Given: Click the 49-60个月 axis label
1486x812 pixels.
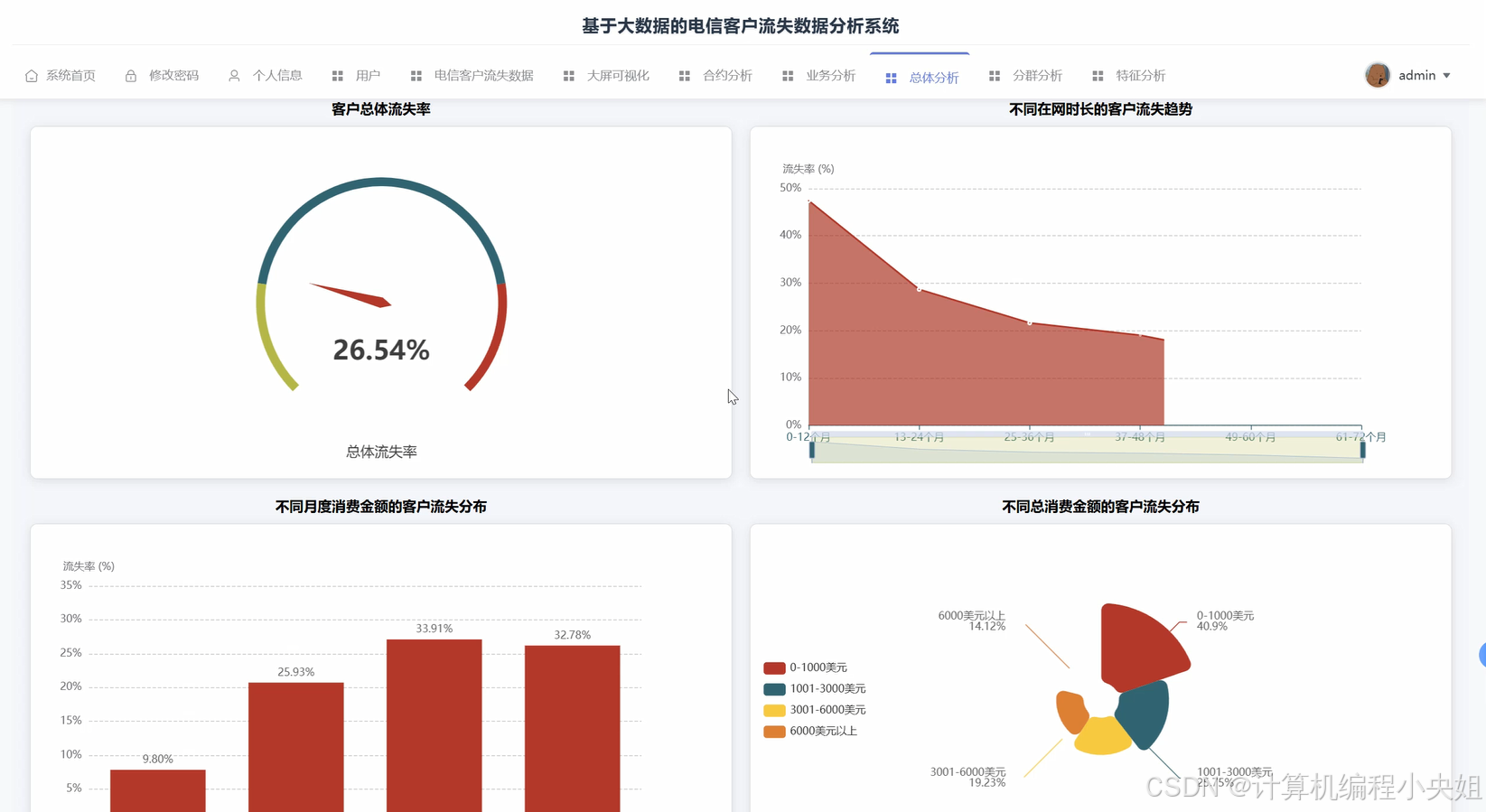Looking at the screenshot, I should (1250, 437).
